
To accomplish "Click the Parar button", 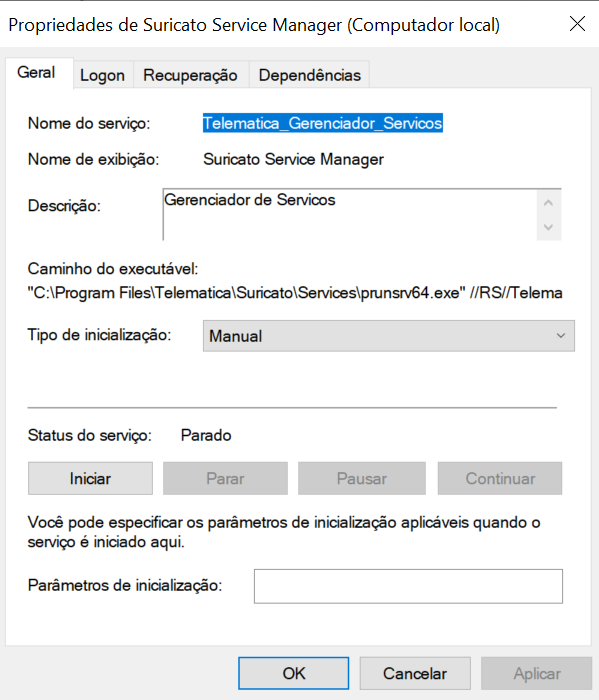I will 225,479.
